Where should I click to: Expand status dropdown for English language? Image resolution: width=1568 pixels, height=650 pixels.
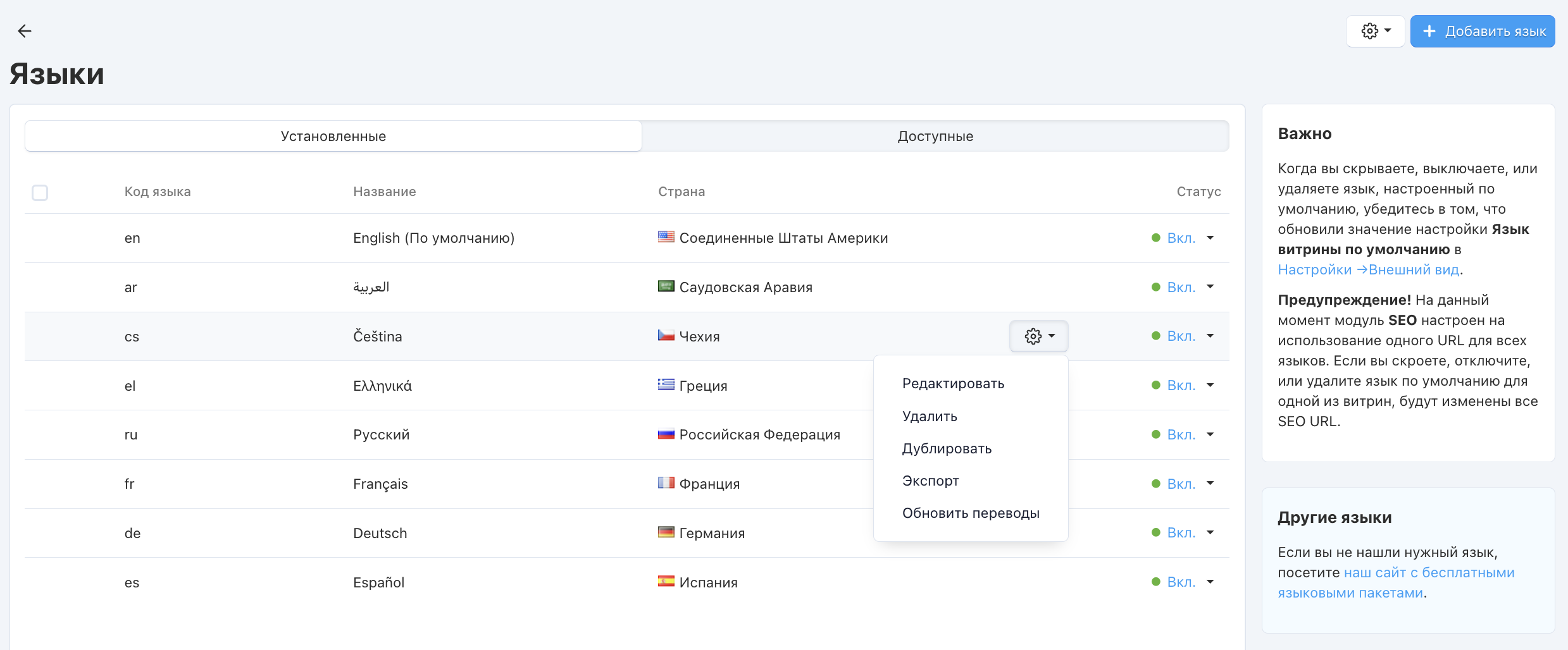point(1209,238)
